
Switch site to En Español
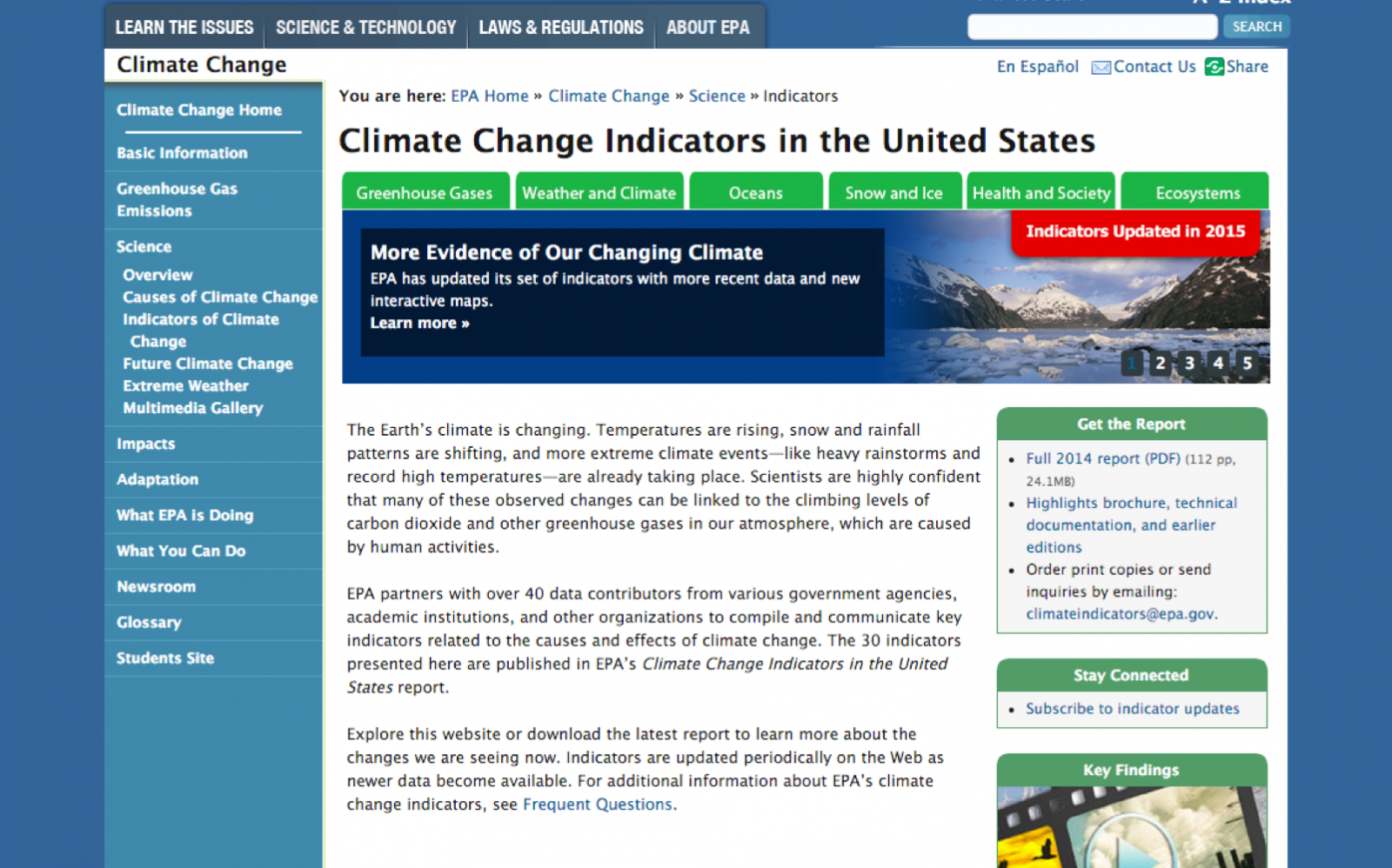[x=1037, y=66]
